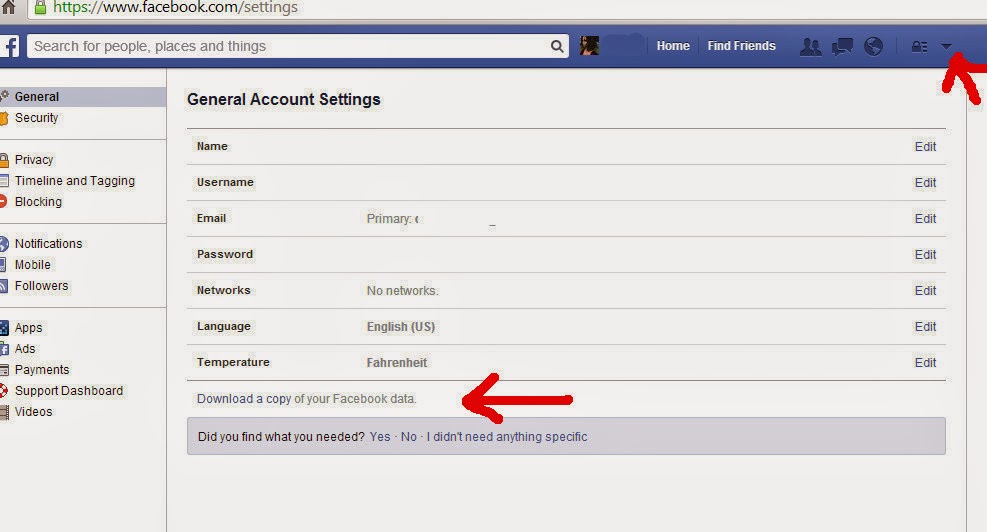Click the red Blocking sidebar icon
987x532 pixels.
click(3, 201)
